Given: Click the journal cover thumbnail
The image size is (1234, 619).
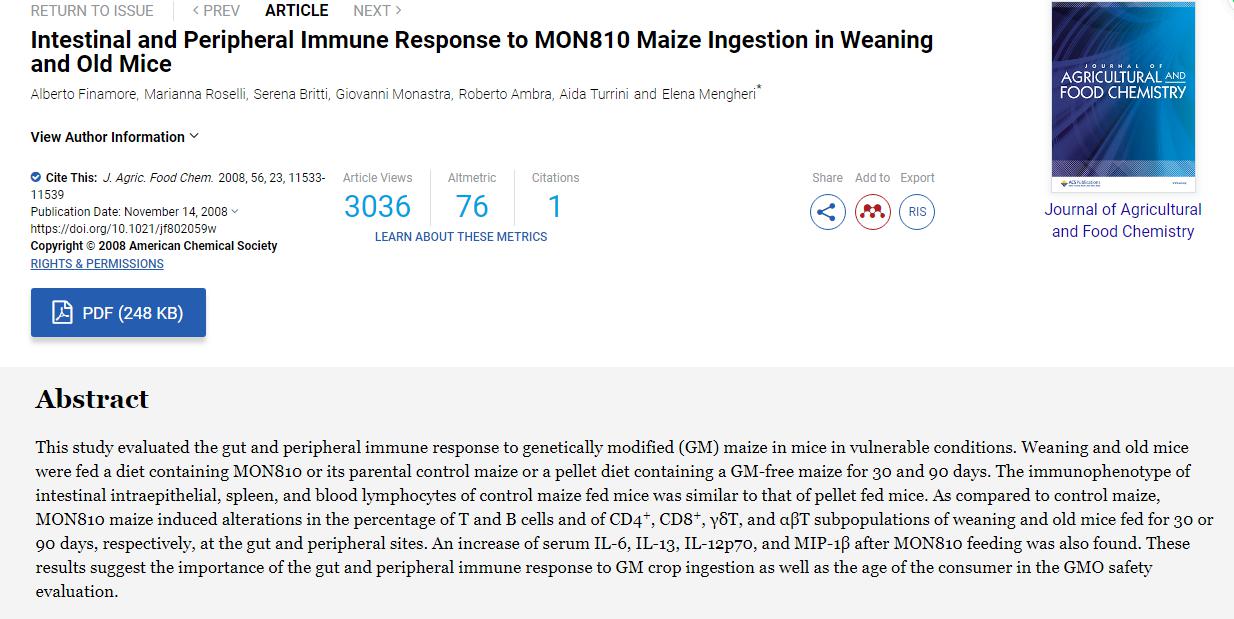Looking at the screenshot, I should click(x=1123, y=97).
